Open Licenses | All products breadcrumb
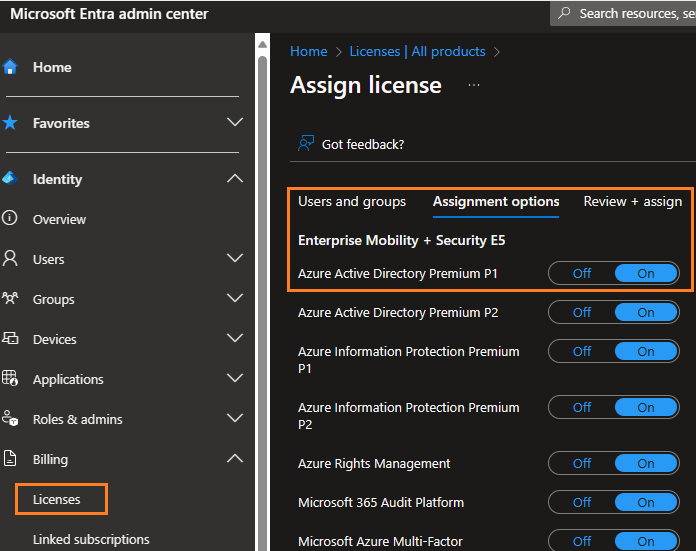 pos(417,52)
